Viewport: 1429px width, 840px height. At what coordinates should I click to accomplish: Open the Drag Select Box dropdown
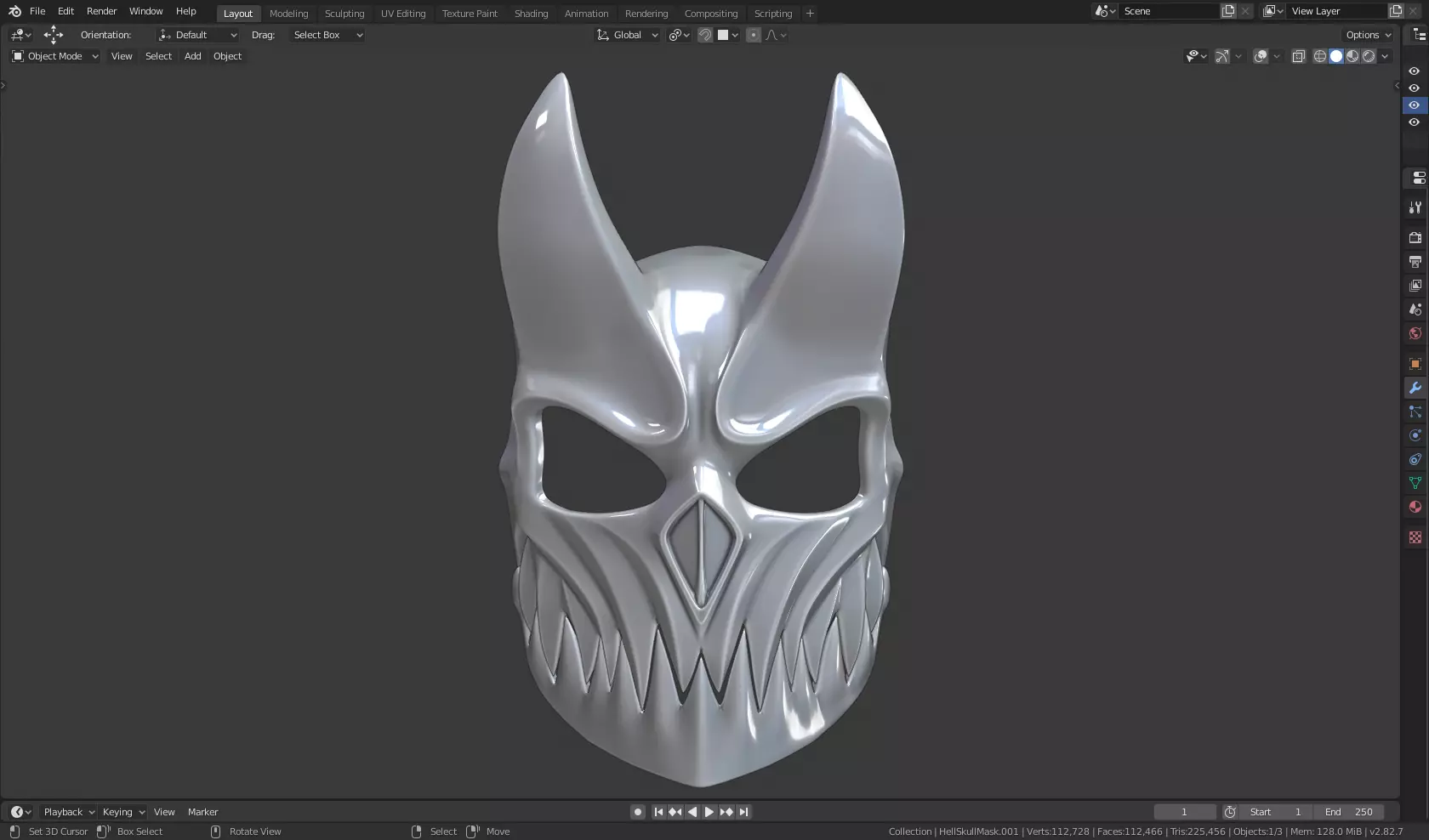point(327,35)
